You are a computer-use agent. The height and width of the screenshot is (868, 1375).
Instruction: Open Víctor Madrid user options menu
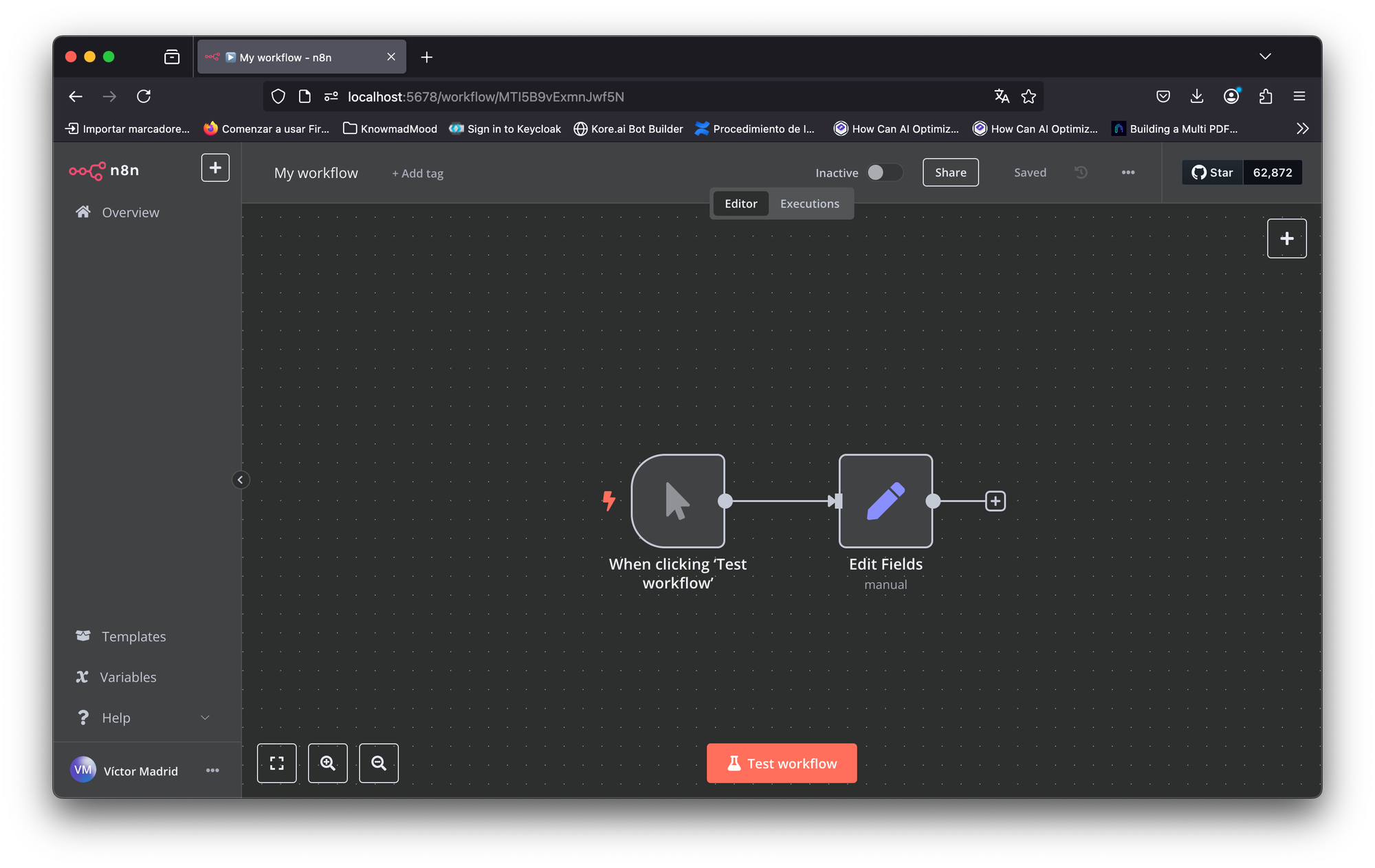point(212,770)
